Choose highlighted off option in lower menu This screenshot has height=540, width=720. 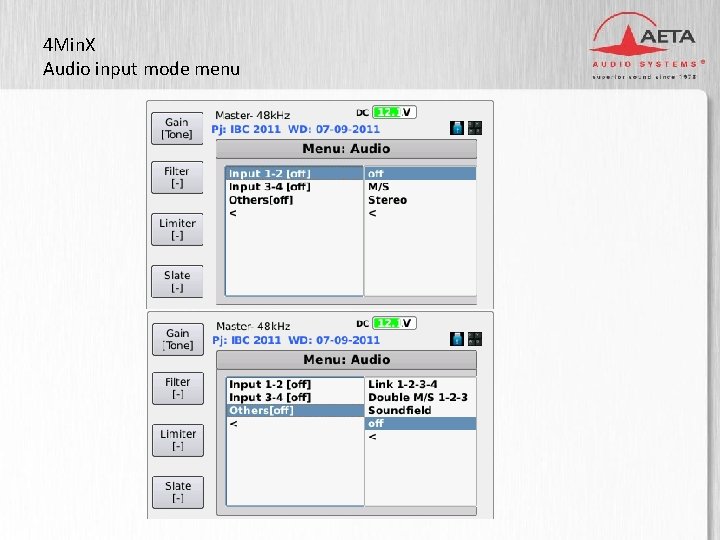(421, 423)
